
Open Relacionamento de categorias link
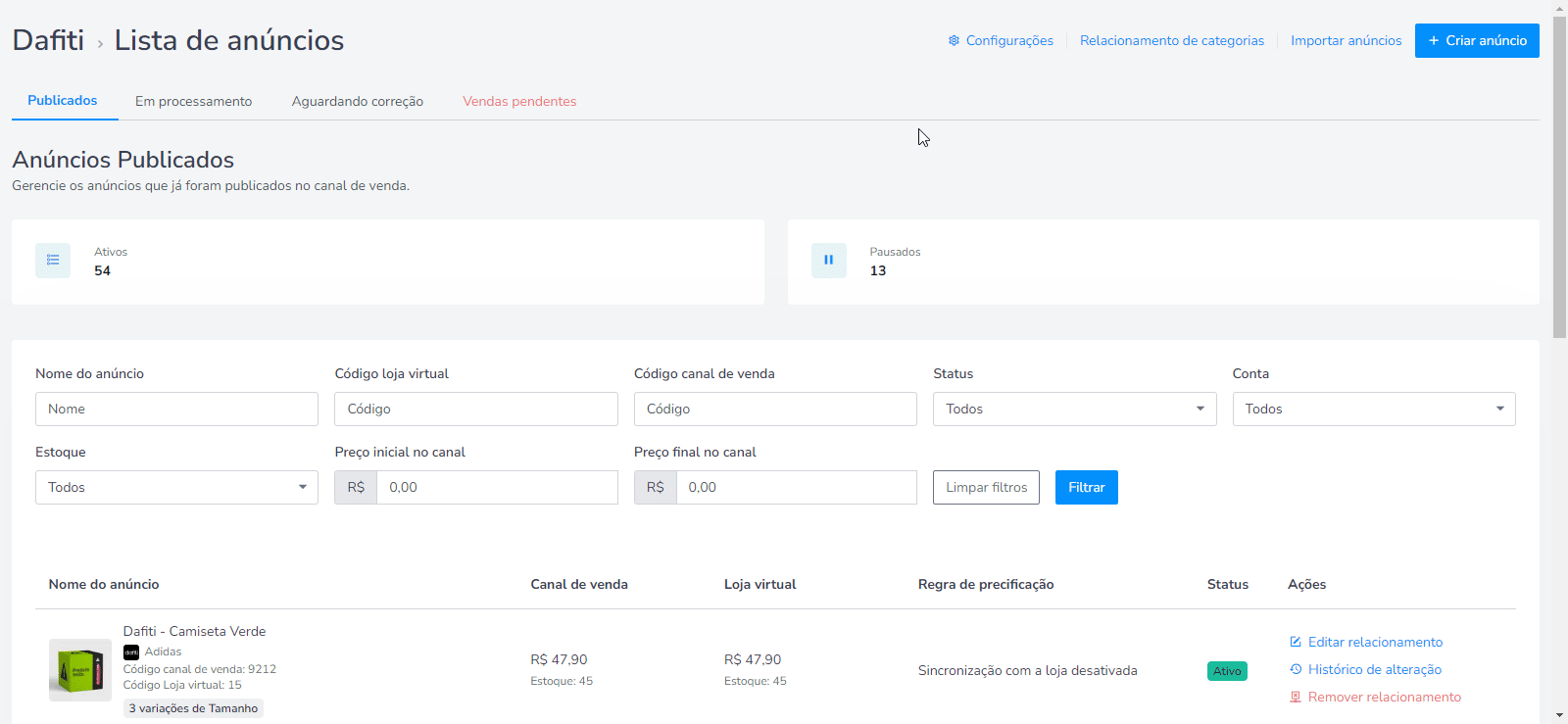pos(1172,40)
